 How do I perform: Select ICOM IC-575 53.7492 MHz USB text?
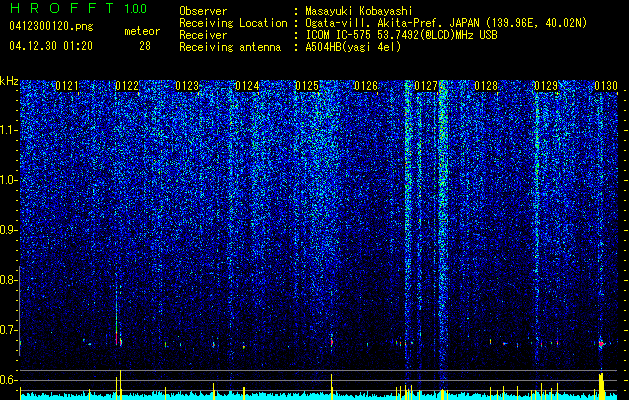(401, 35)
